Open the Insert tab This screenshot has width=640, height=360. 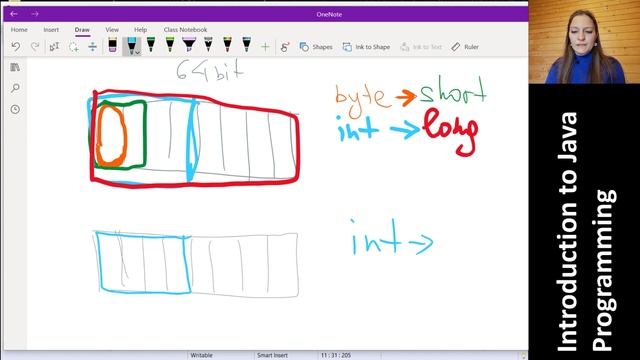pos(51,30)
